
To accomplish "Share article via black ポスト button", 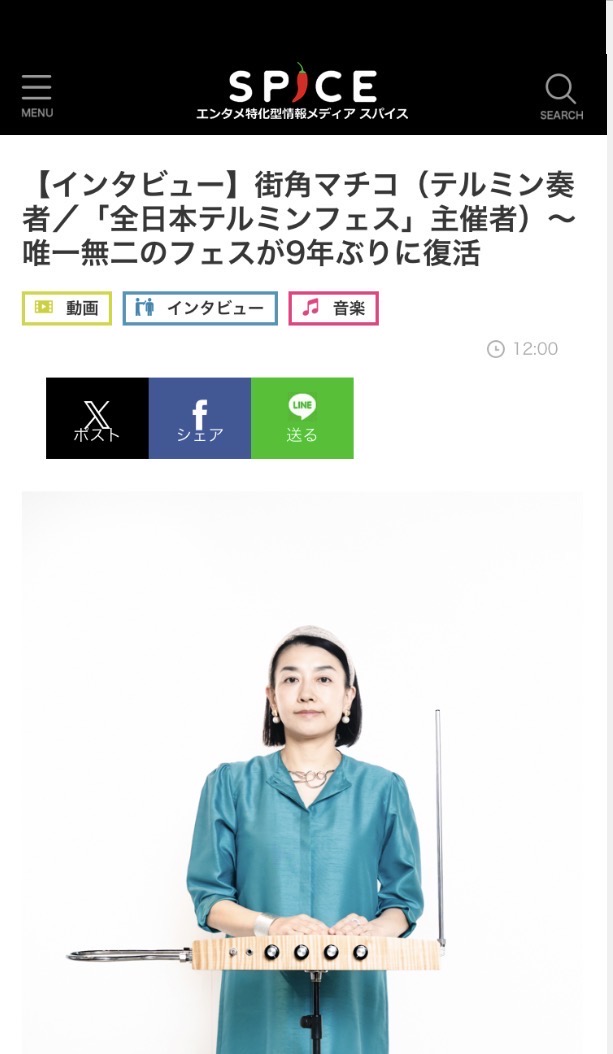I will [97, 418].
